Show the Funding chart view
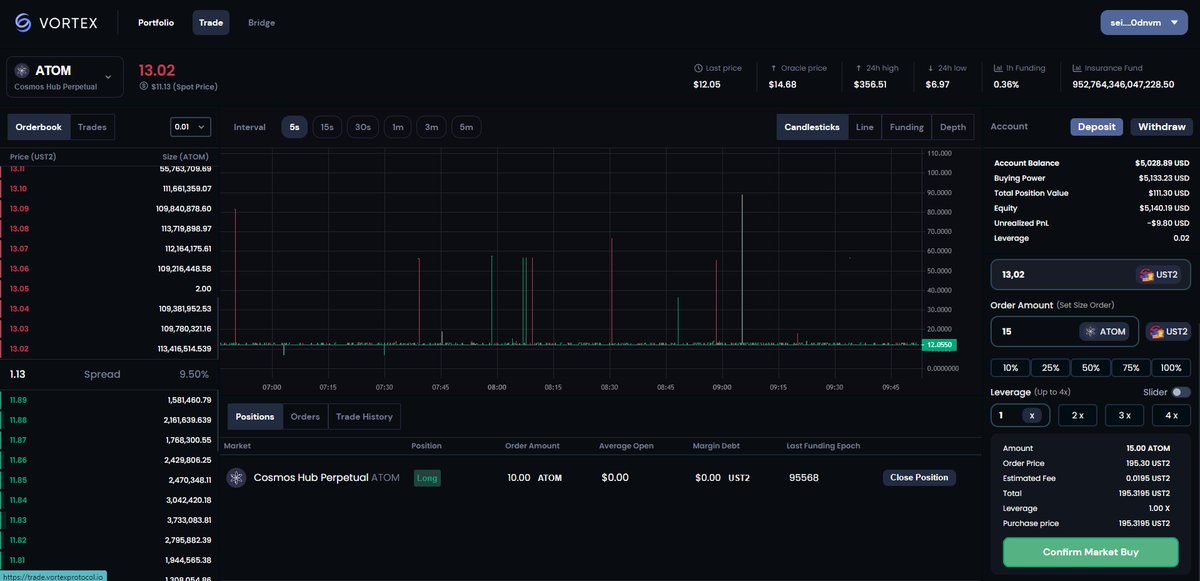1200x581 pixels. point(907,127)
